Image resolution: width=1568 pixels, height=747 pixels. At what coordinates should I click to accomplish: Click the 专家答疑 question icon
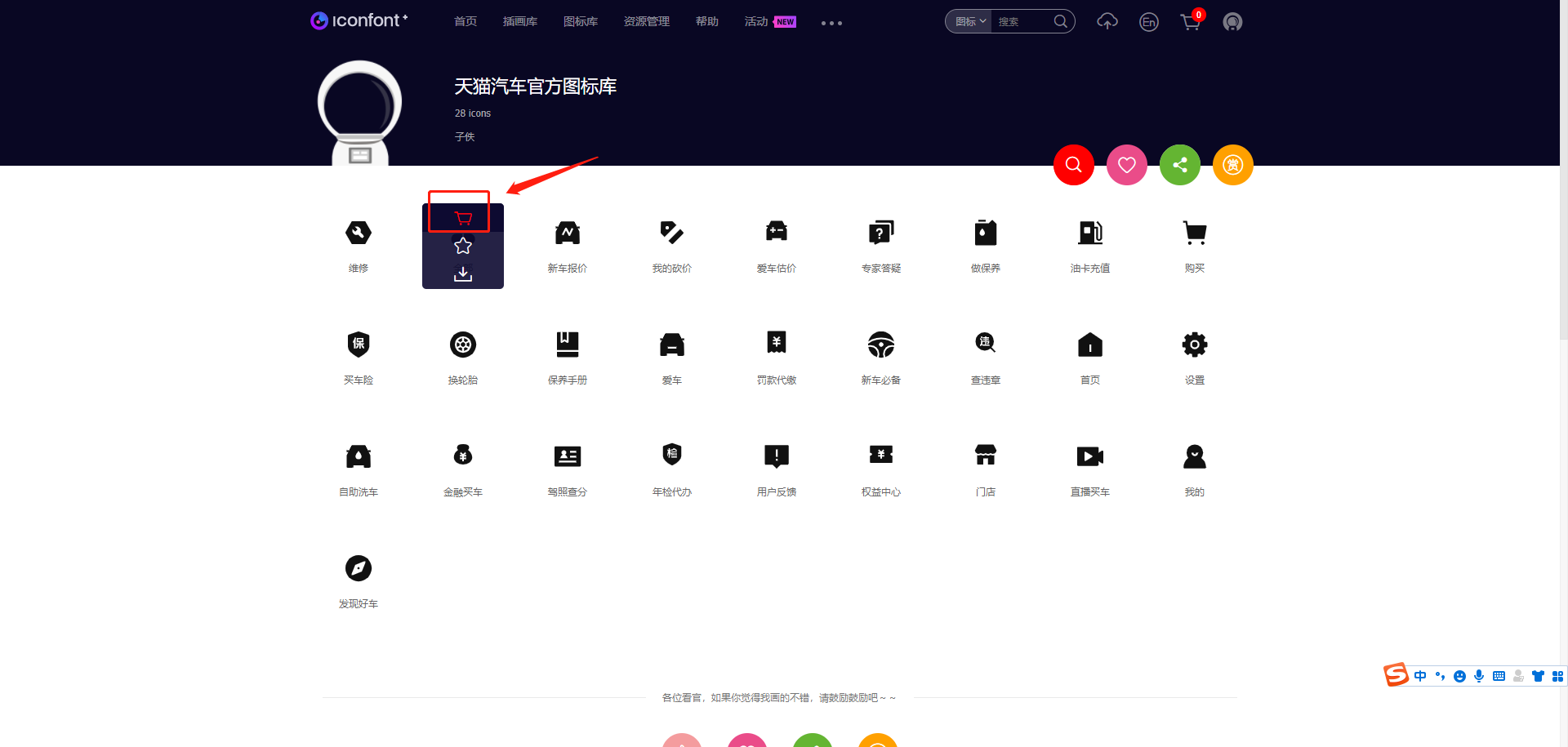click(x=881, y=233)
